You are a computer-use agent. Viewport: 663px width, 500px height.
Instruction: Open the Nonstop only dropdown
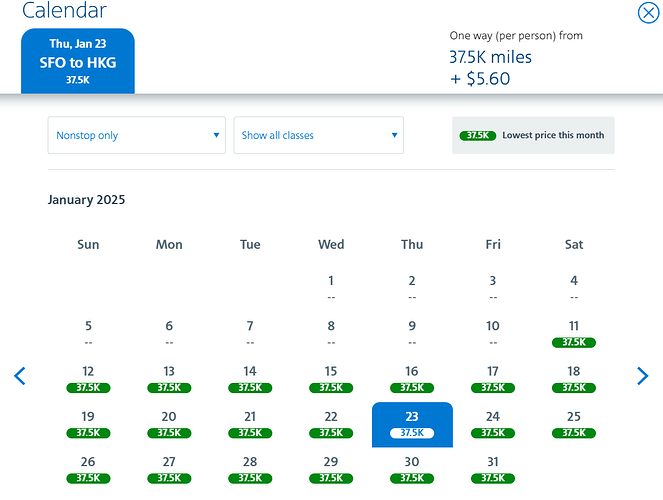coord(137,135)
